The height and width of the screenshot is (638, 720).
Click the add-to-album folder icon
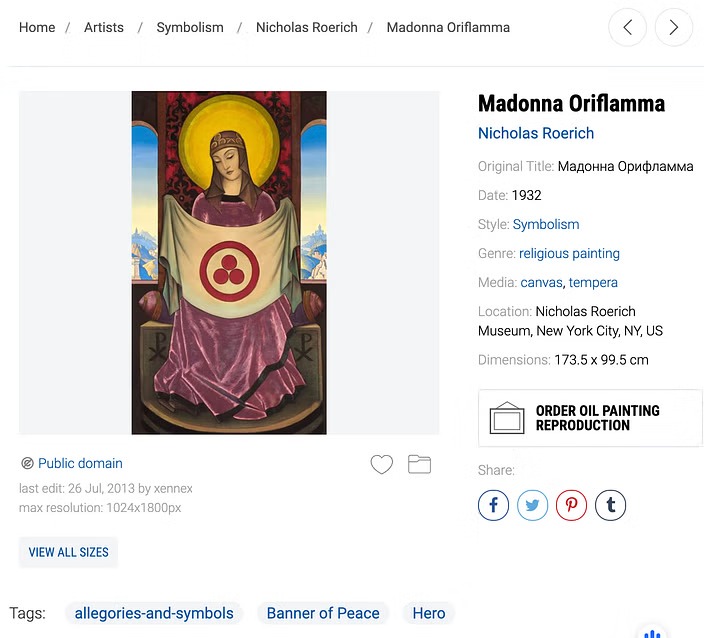pyautogui.click(x=419, y=464)
